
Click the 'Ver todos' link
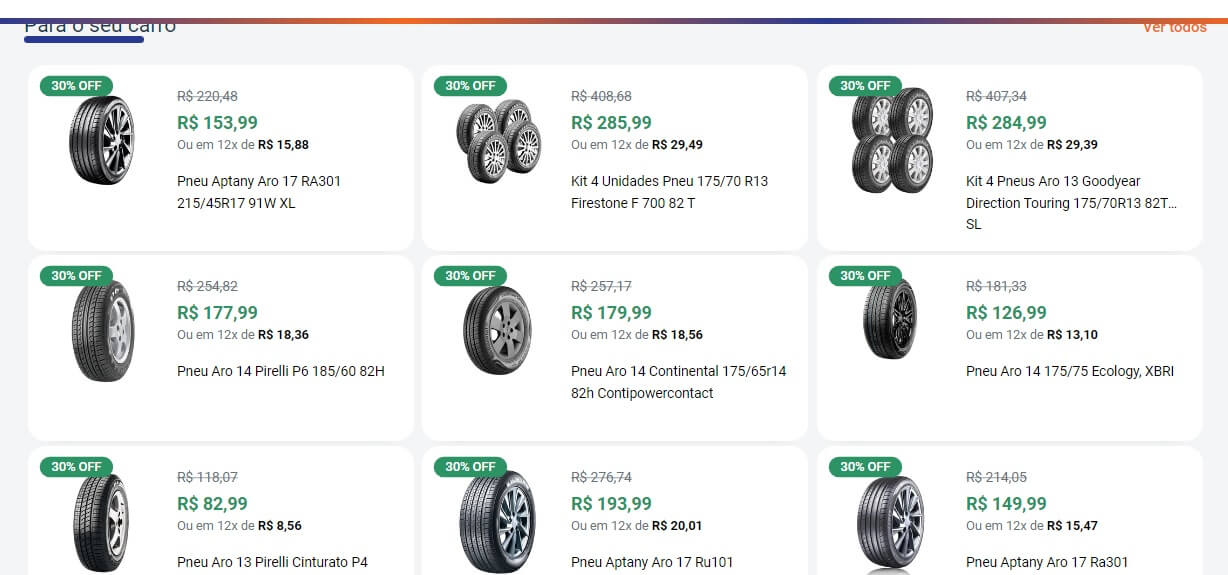pyautogui.click(x=1175, y=27)
